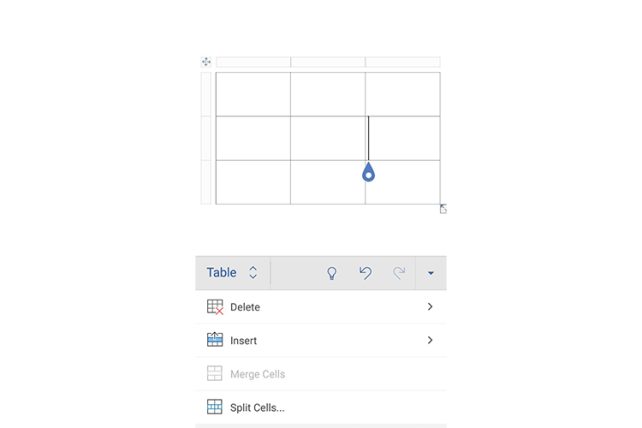
Task: Choose the Insert menu entry
Action: tap(244, 340)
